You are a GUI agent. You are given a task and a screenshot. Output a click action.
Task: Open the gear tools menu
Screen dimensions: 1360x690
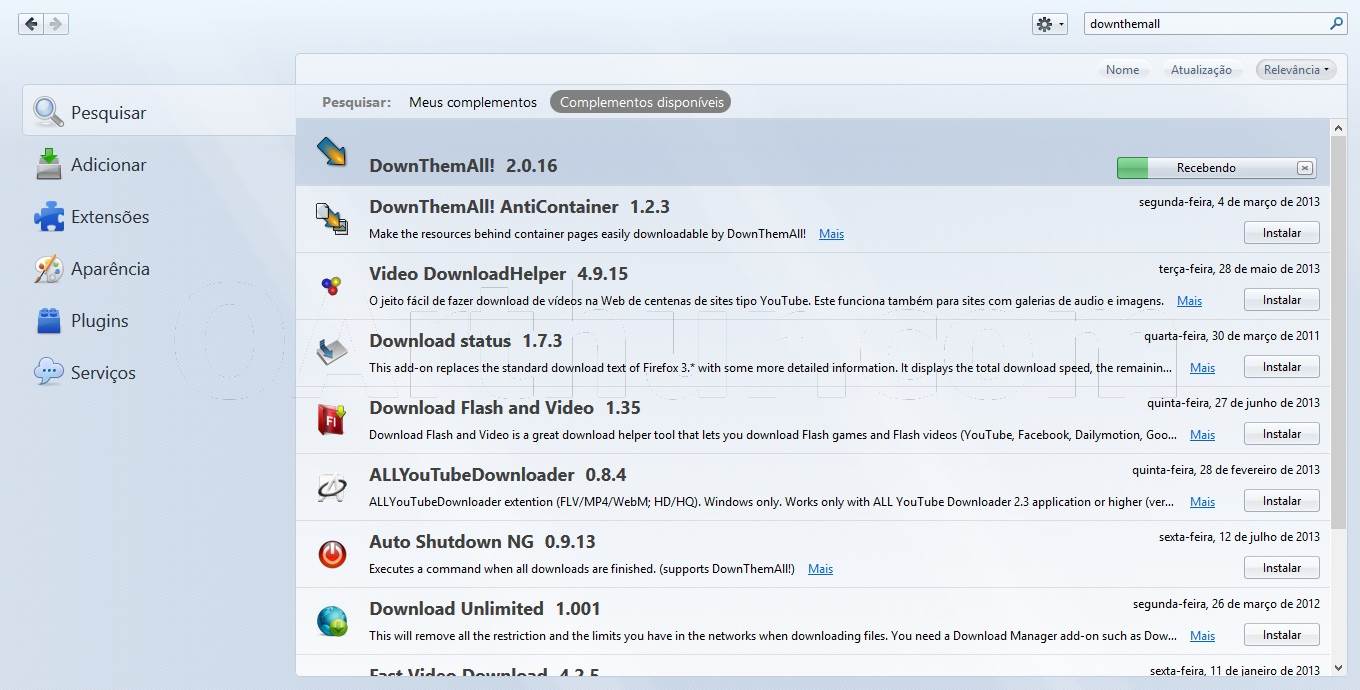1050,24
